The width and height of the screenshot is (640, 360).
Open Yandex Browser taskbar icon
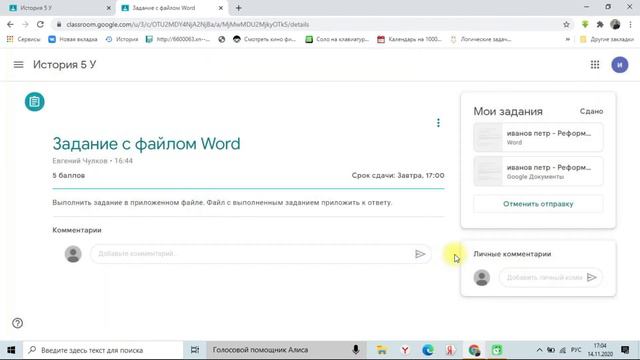[405, 350]
